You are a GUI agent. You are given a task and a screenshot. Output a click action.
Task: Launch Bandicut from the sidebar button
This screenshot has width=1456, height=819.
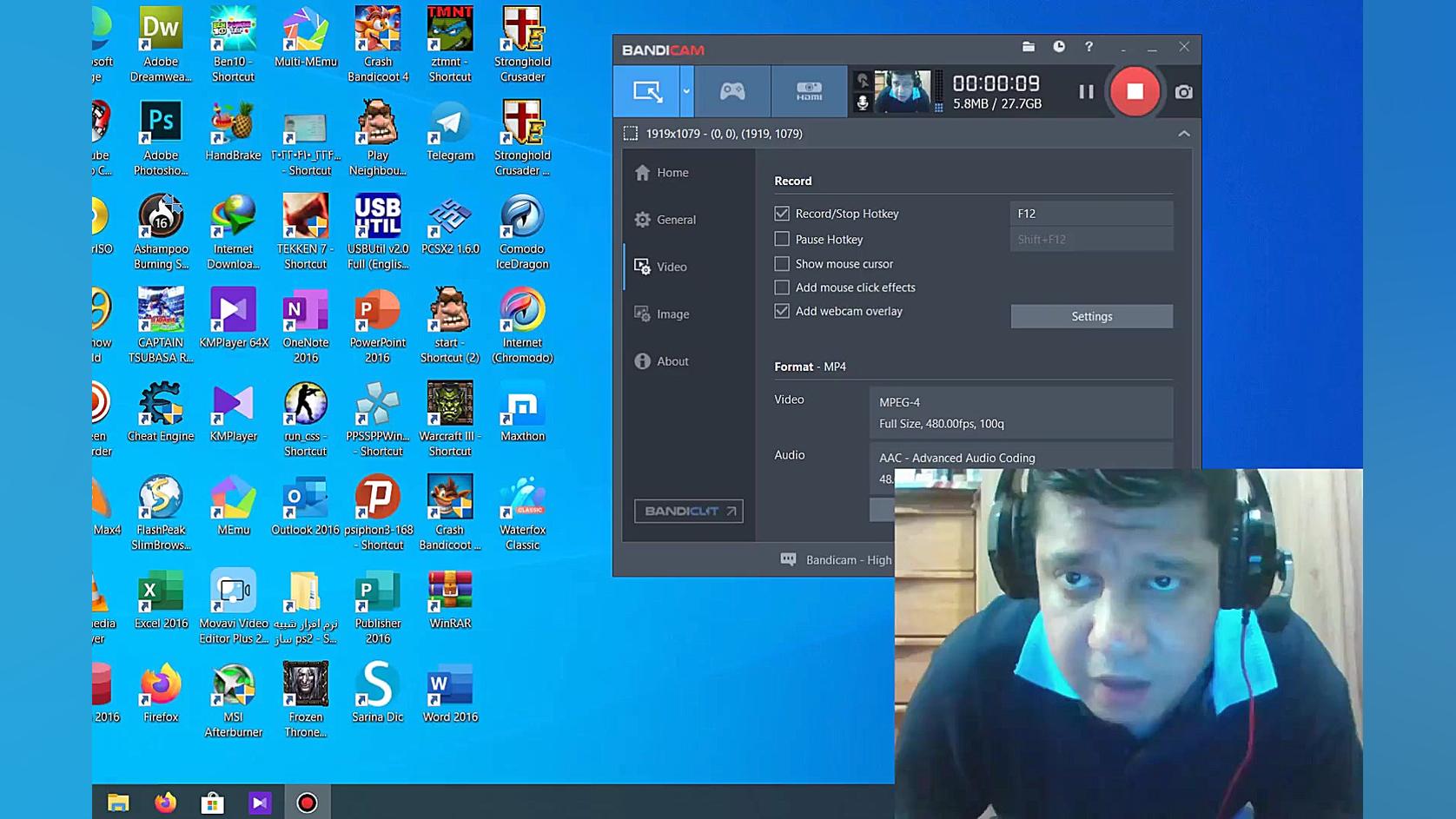point(688,511)
